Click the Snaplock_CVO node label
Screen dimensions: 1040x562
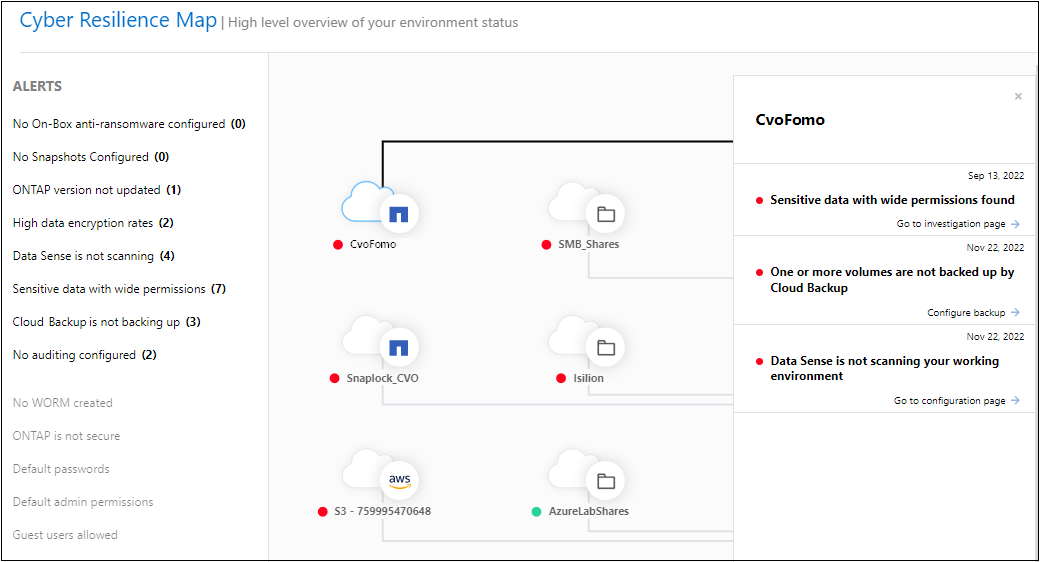pyautogui.click(x=383, y=378)
